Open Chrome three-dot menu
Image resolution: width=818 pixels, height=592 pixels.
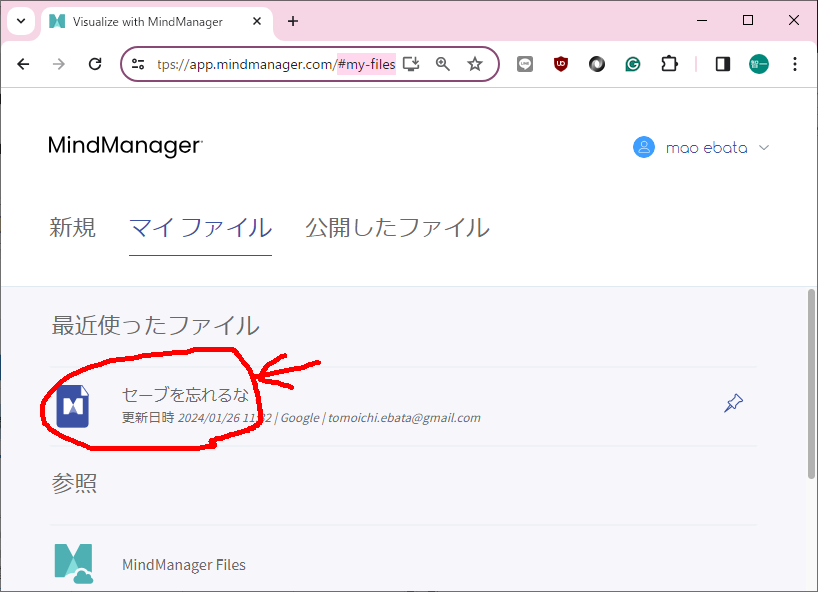(x=795, y=64)
